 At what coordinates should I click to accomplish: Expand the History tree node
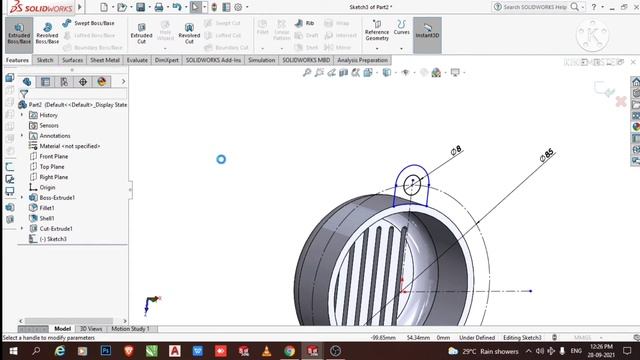coord(22,115)
